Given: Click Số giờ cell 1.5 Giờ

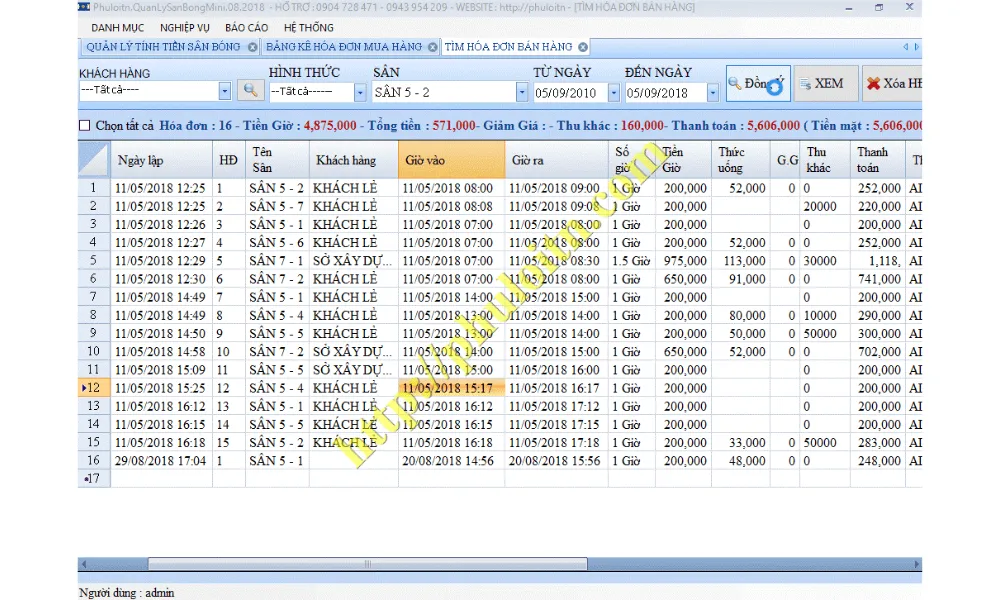Looking at the screenshot, I should tap(632, 261).
